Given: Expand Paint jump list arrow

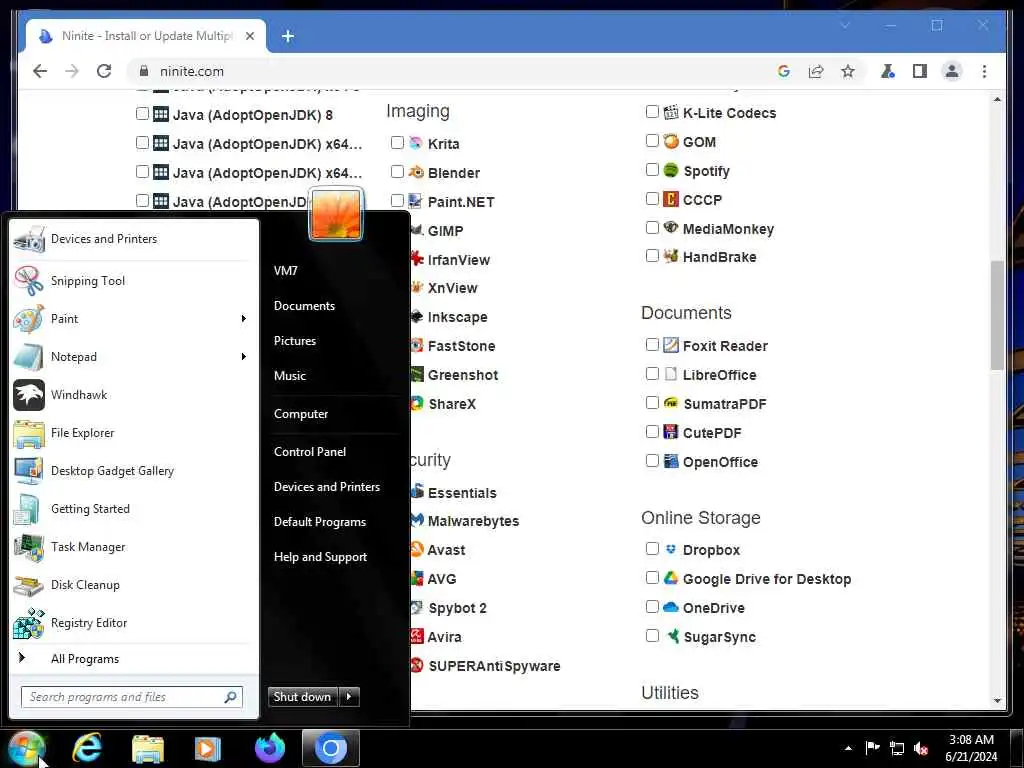Looking at the screenshot, I should (x=244, y=319).
